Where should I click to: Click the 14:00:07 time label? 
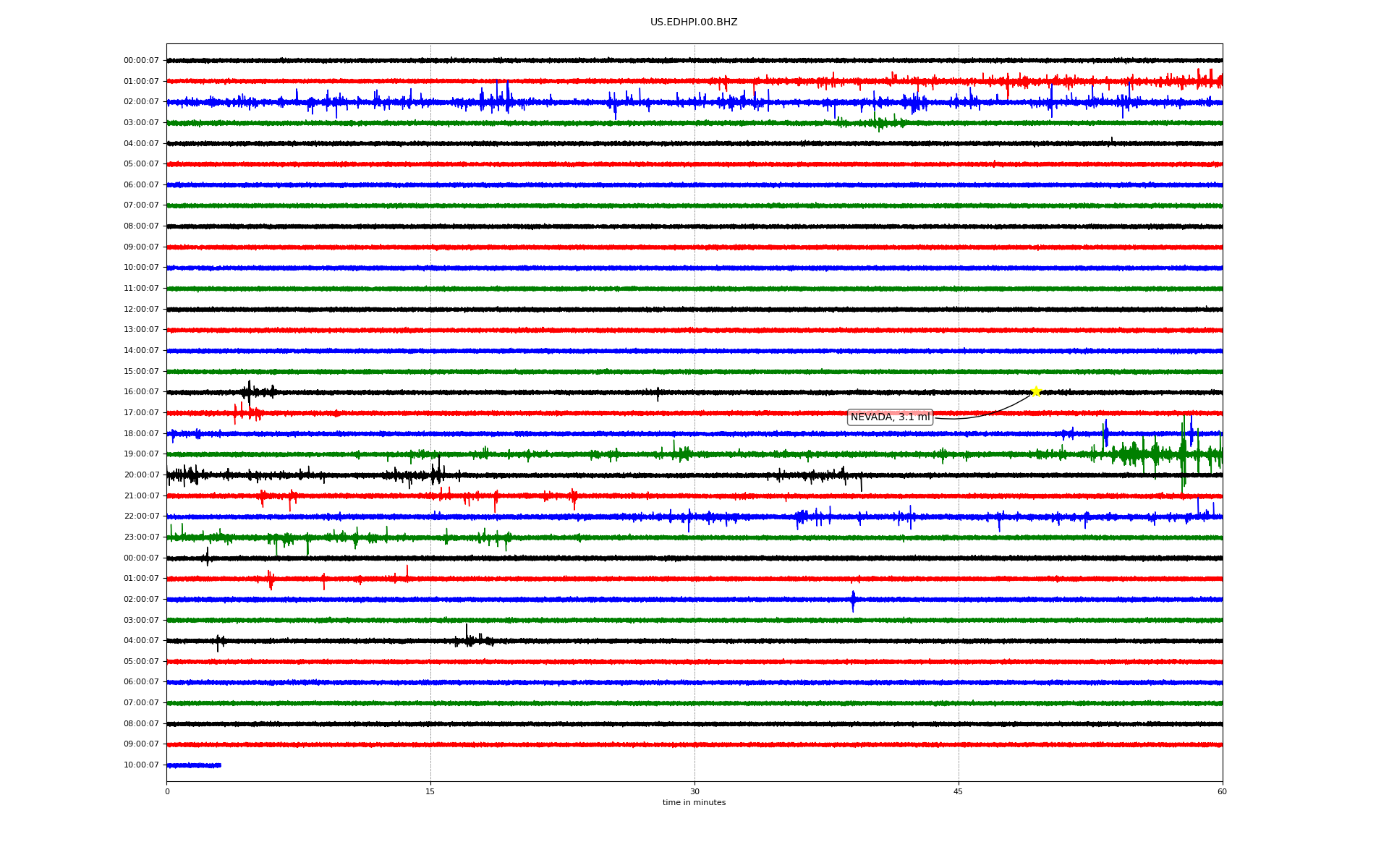pyautogui.click(x=141, y=351)
